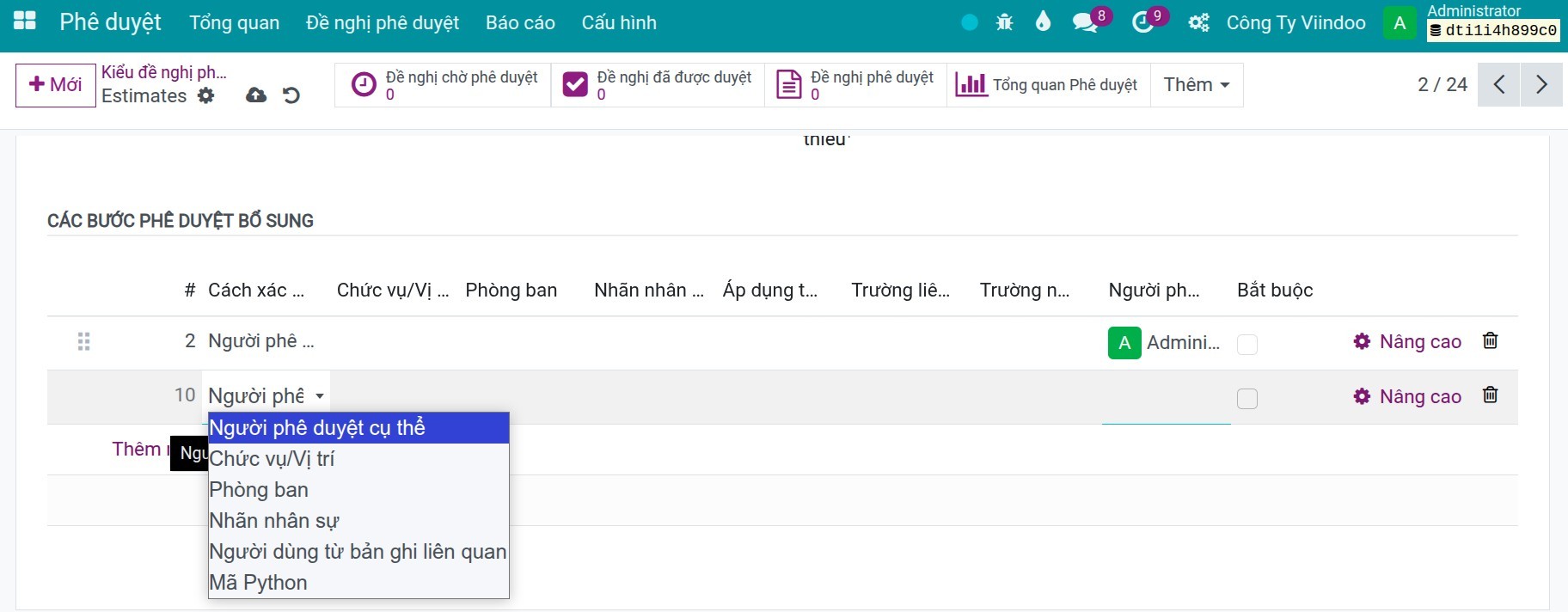Open the Đề nghị phê duyệt top menu

tap(383, 22)
